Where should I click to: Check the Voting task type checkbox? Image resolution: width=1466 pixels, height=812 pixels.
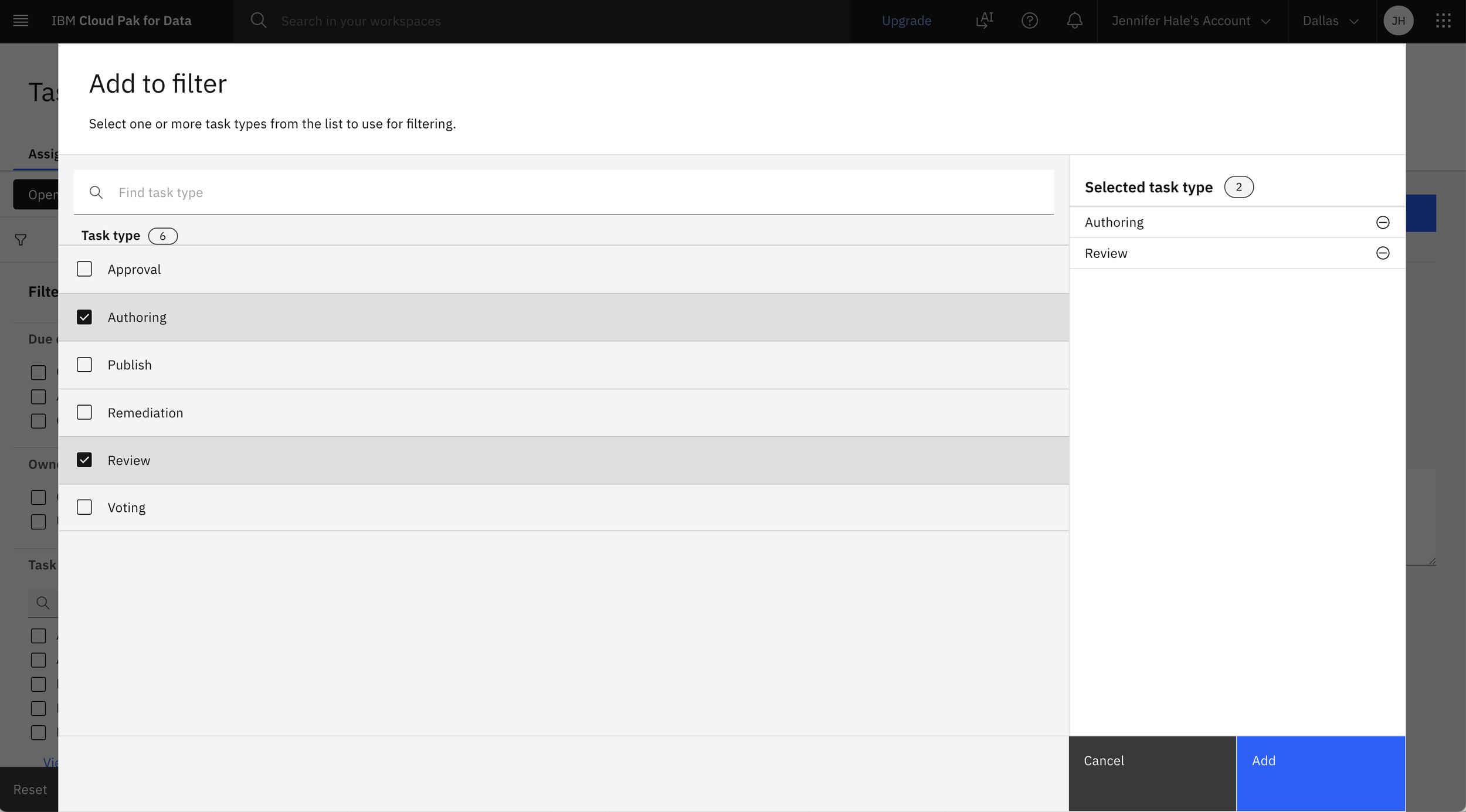point(84,507)
